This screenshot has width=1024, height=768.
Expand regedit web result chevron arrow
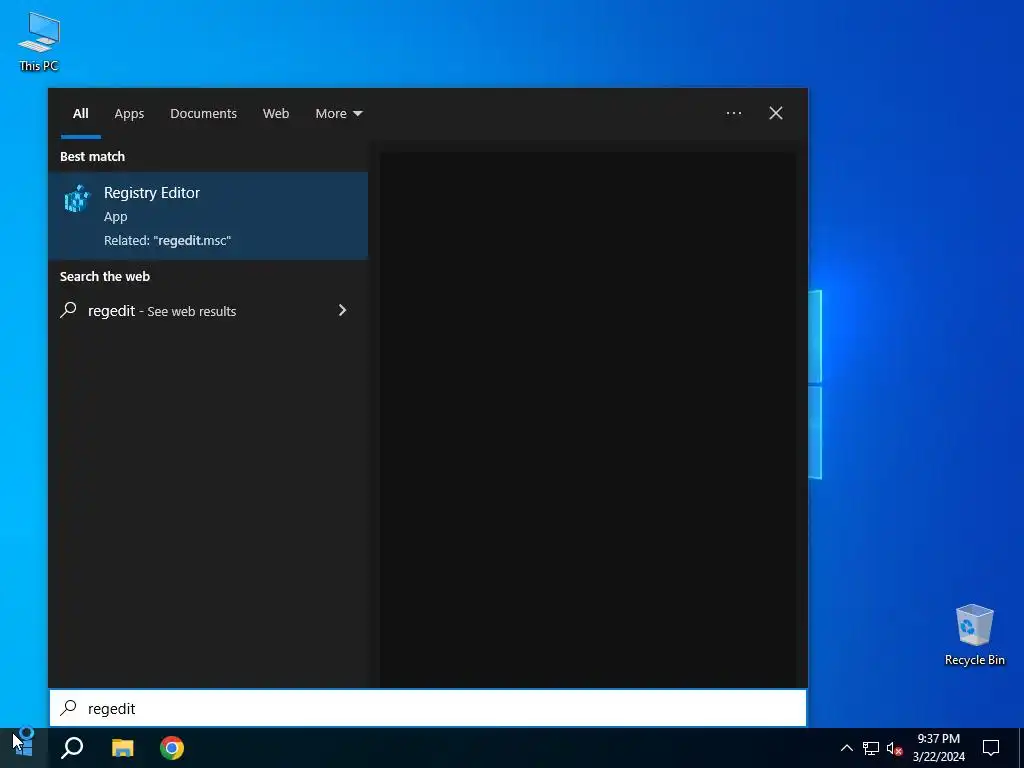(x=342, y=310)
